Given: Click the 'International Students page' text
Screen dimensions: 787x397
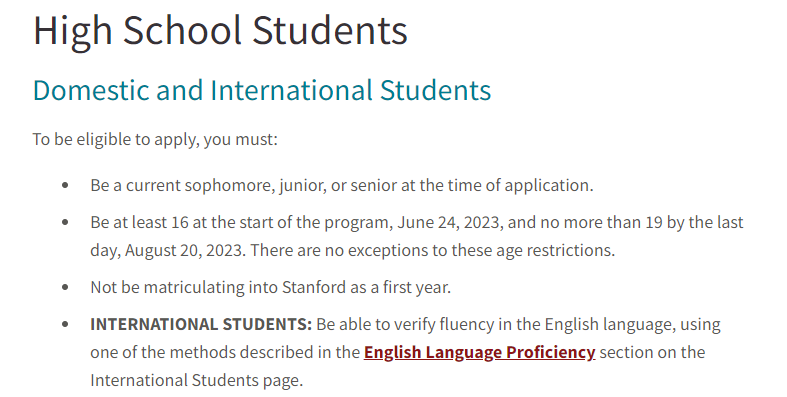Looking at the screenshot, I should pyautogui.click(x=197, y=380).
